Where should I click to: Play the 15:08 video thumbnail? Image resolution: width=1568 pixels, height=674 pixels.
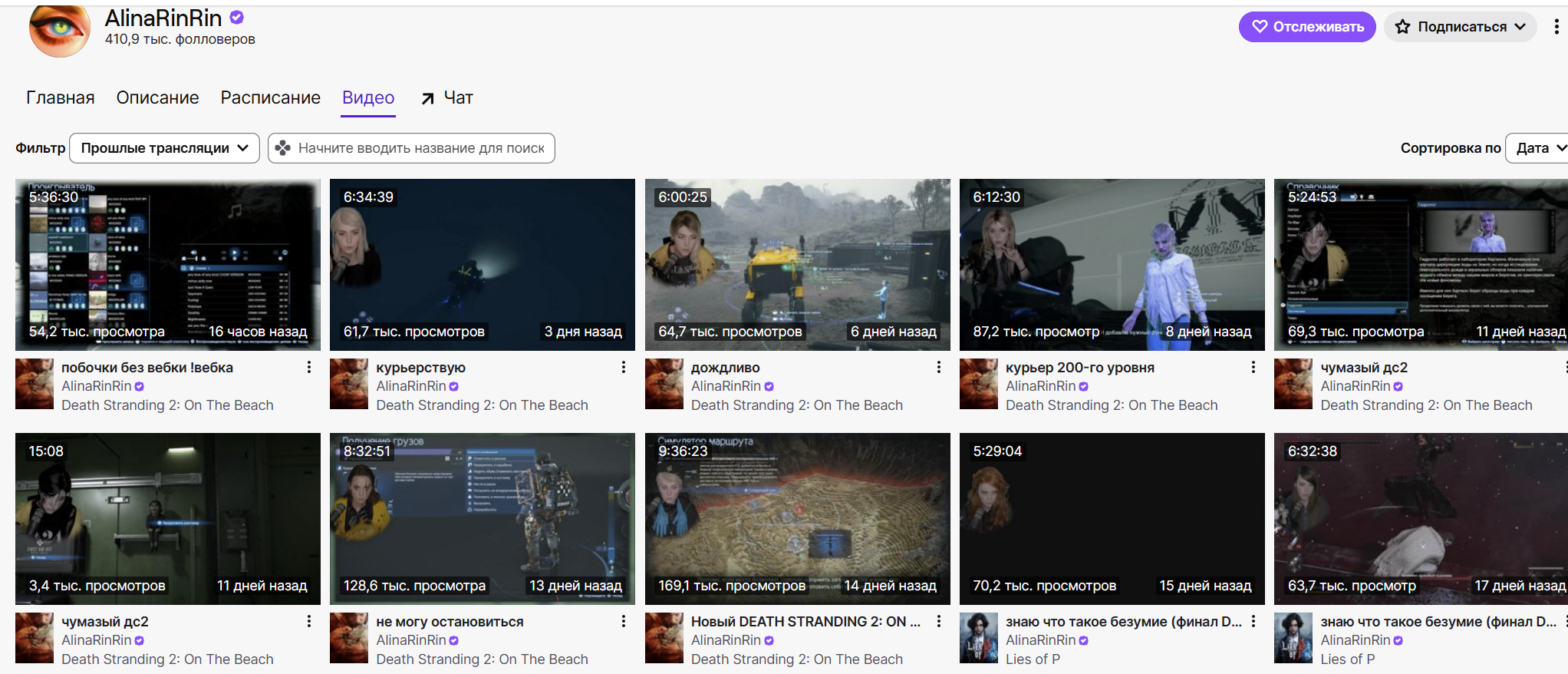(168, 519)
